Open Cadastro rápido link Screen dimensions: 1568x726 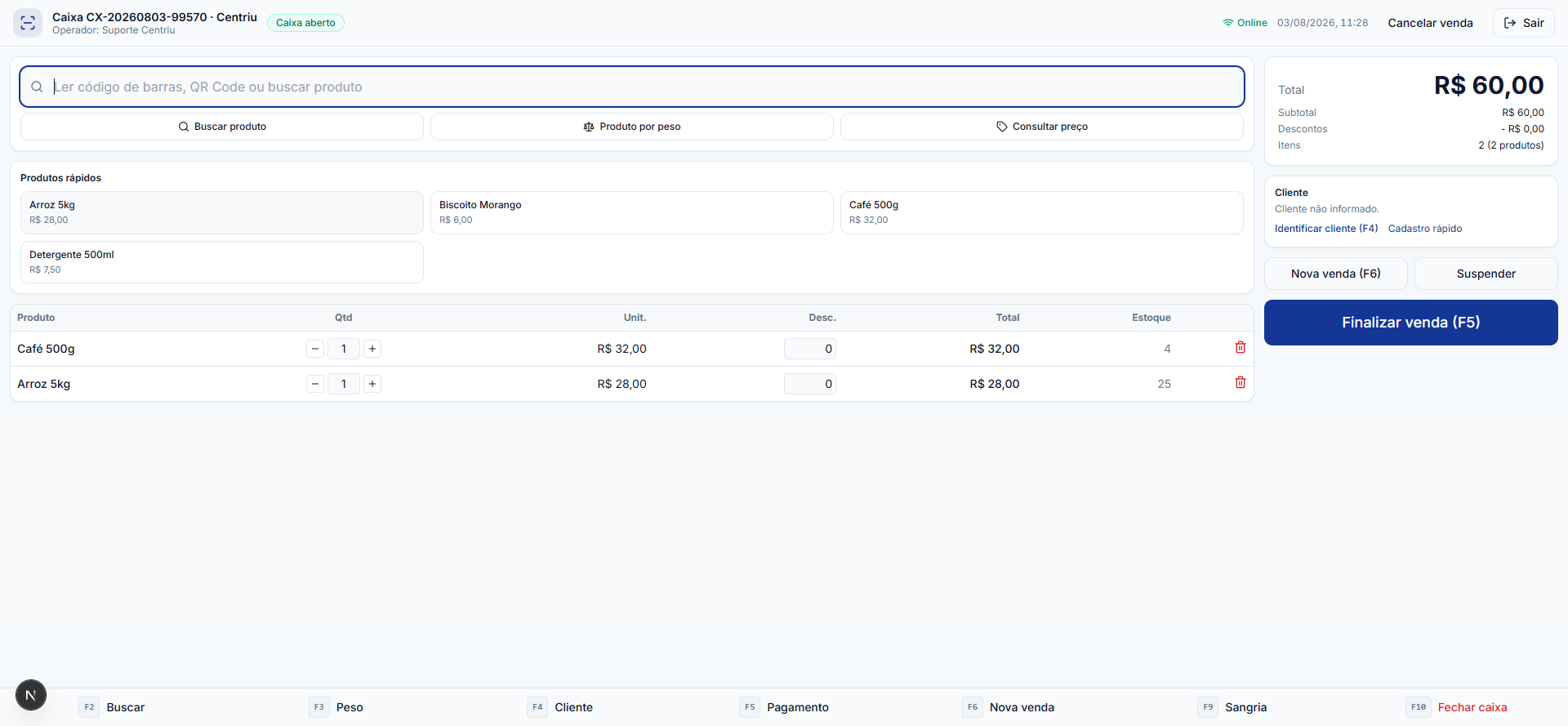click(x=1425, y=229)
